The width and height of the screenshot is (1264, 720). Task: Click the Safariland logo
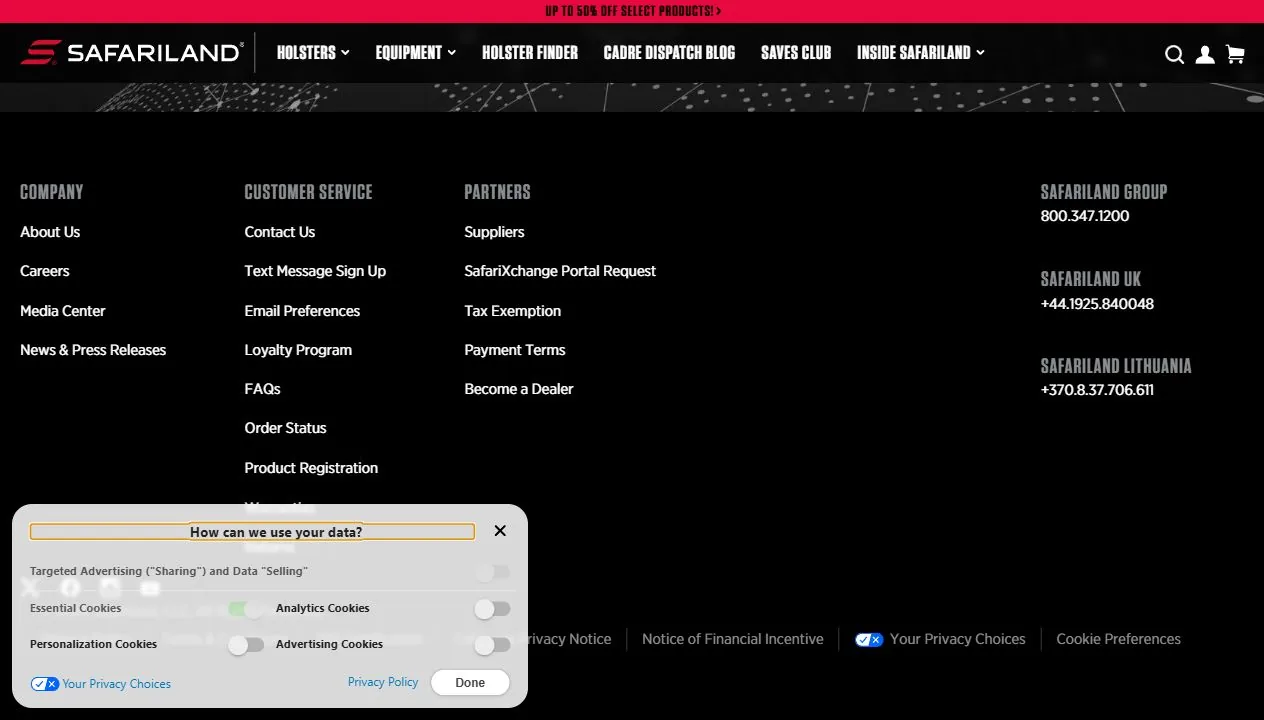click(x=132, y=52)
